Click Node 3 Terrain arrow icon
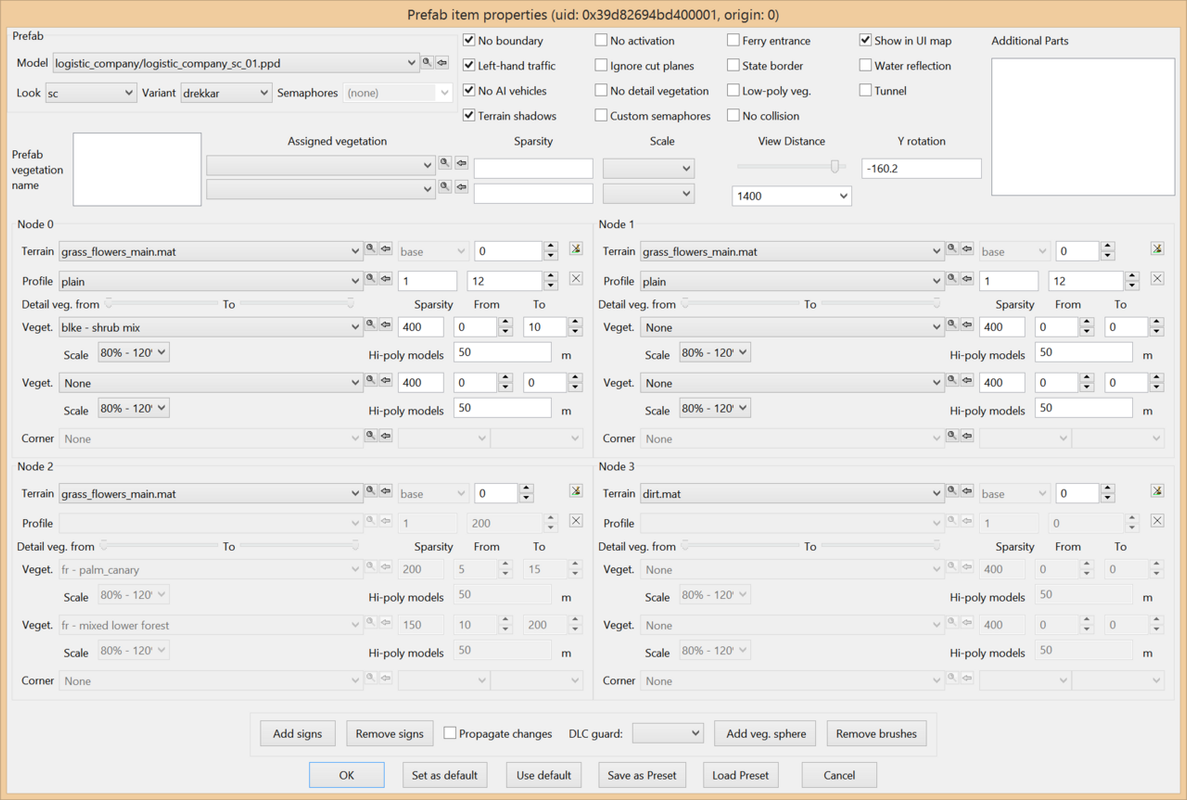Image resolution: width=1187 pixels, height=800 pixels. click(x=967, y=490)
